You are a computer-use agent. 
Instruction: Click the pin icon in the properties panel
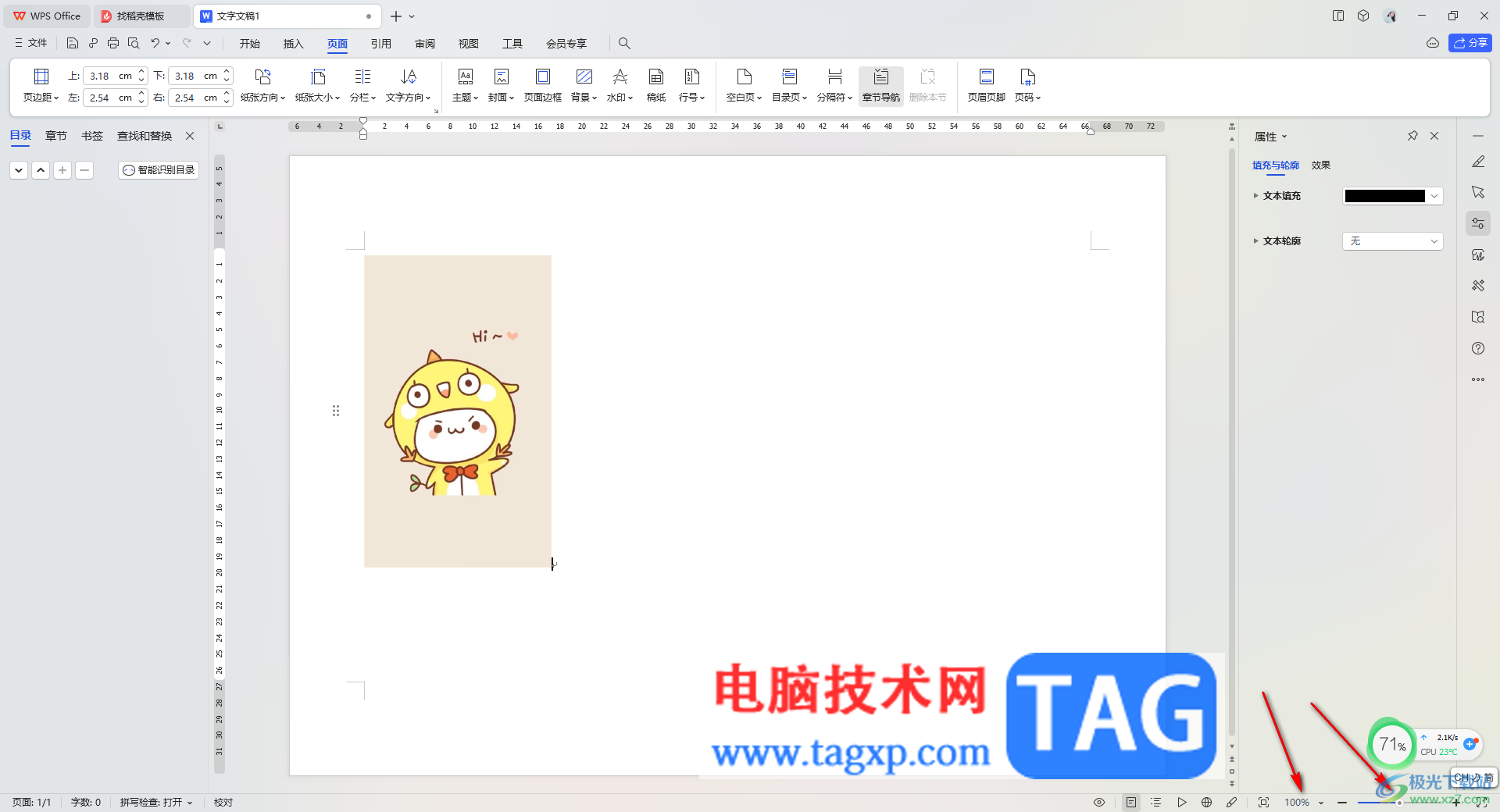(x=1412, y=136)
